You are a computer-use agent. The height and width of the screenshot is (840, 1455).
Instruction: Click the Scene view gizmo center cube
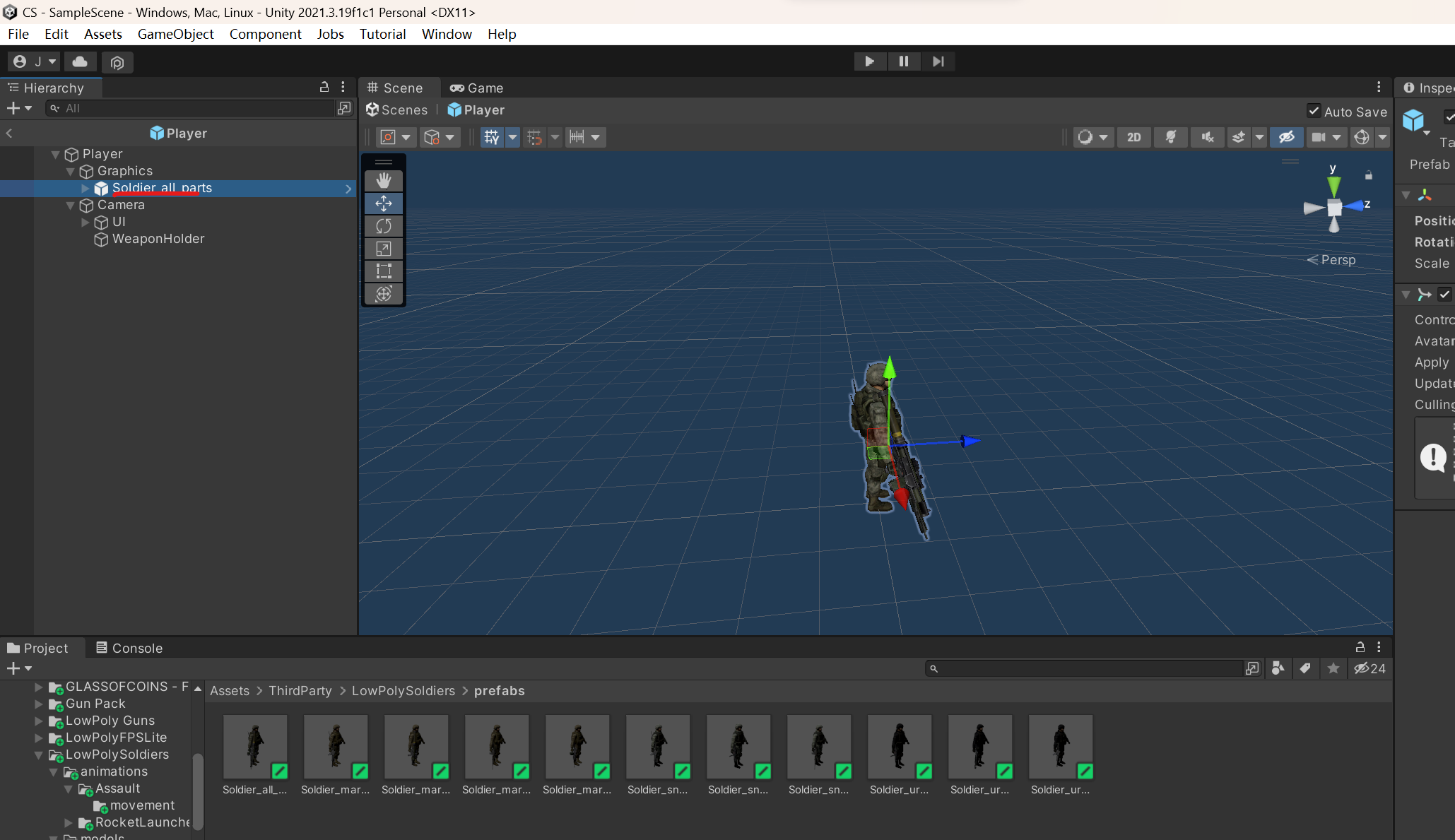click(x=1334, y=208)
